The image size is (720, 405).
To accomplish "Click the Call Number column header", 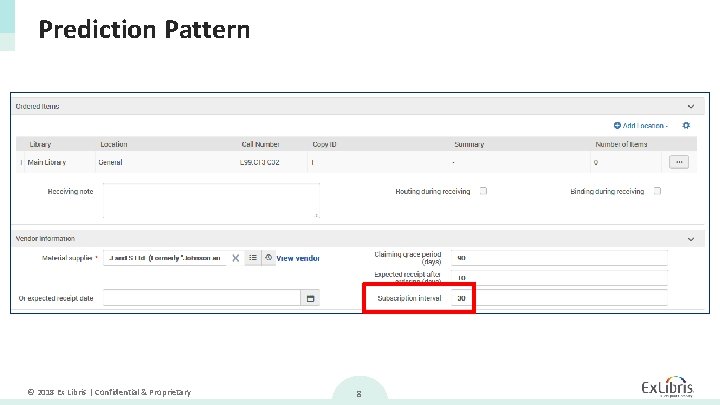I will pos(260,144).
